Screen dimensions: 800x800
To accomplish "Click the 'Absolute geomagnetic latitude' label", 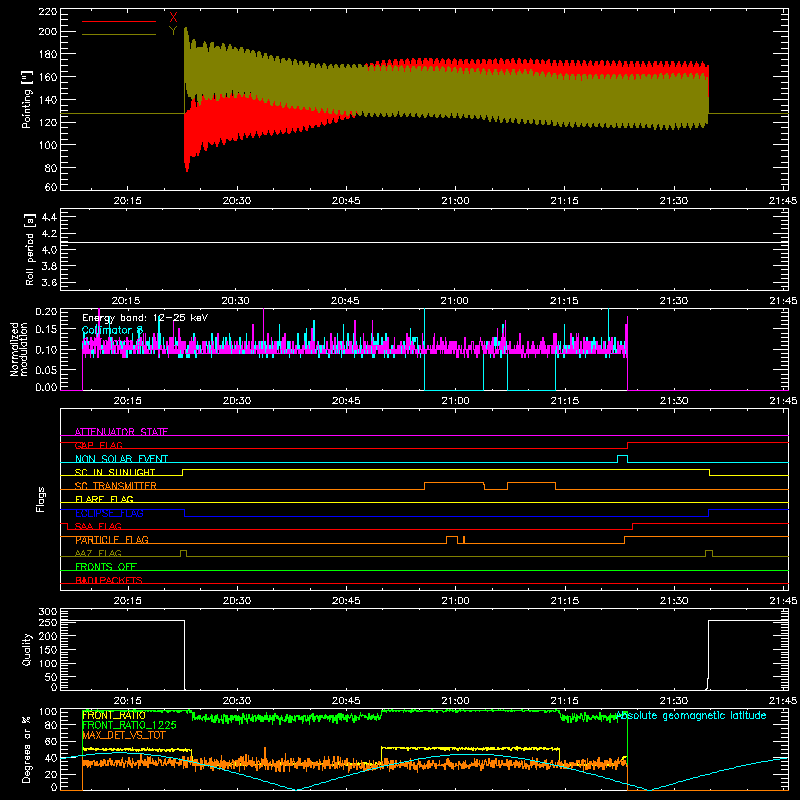I will [691, 716].
